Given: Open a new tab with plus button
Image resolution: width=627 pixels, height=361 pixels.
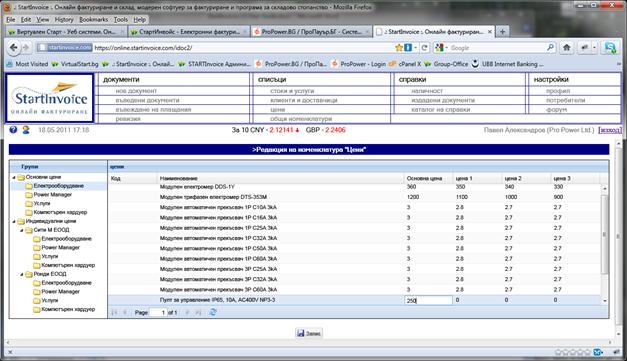Looking at the screenshot, I should [x=503, y=32].
